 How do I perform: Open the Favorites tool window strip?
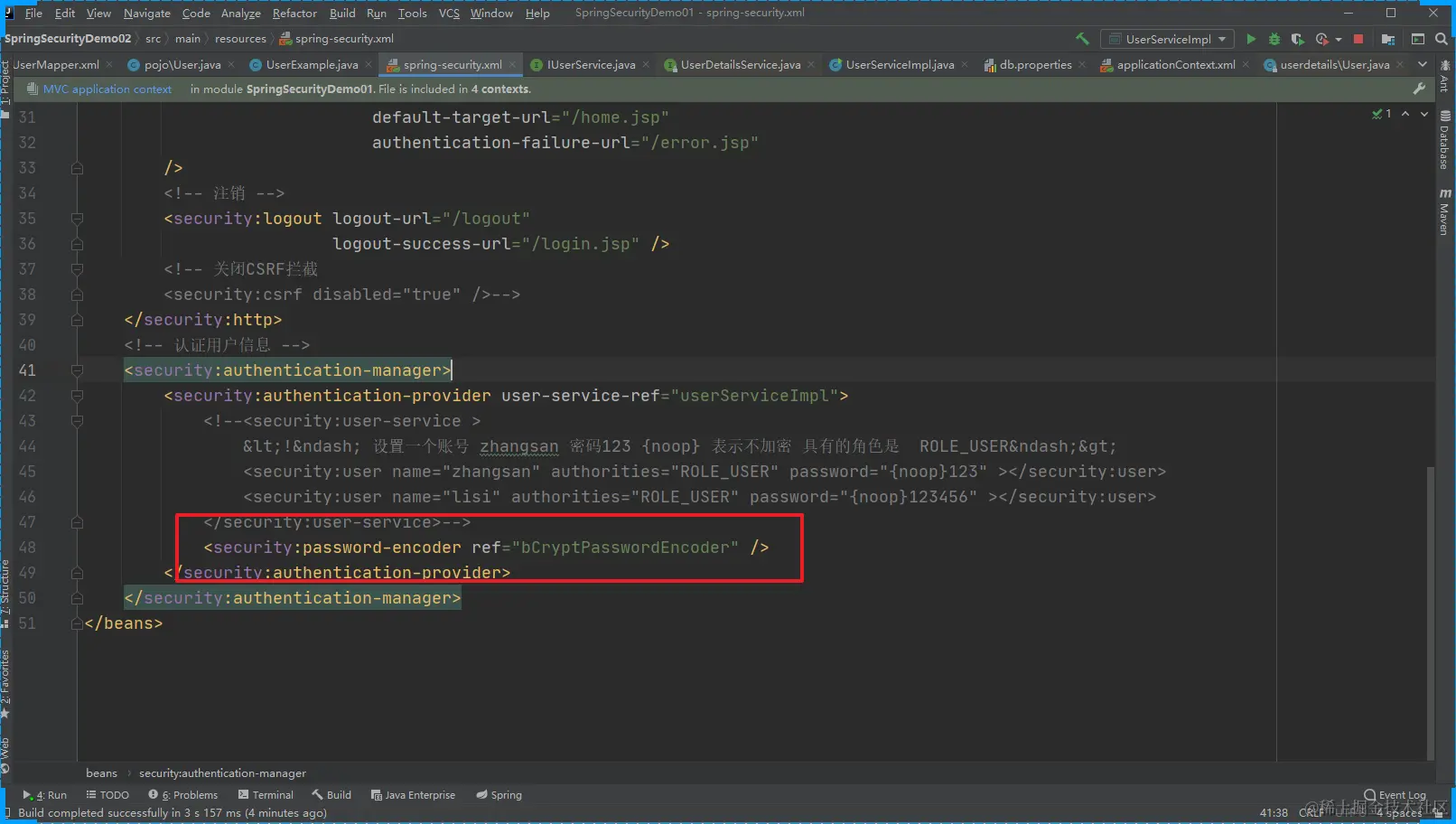5,684
